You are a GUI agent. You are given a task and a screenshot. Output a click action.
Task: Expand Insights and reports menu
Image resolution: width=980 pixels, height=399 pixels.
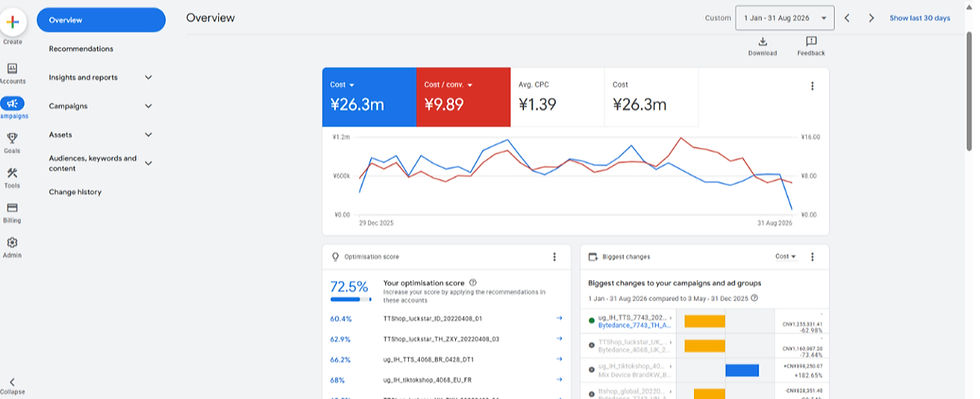[x=148, y=78]
